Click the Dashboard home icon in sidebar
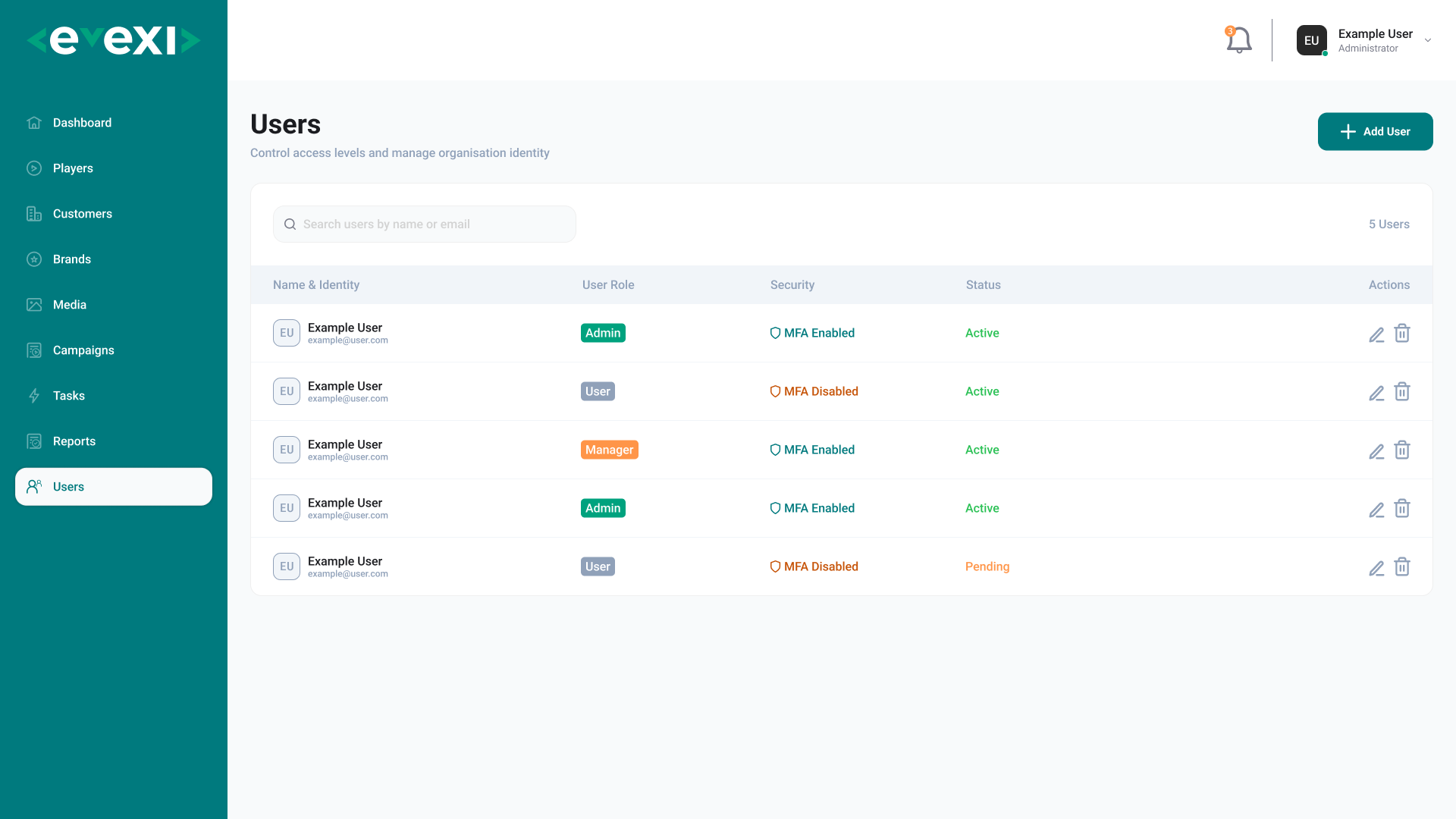The image size is (1456, 819). 34,123
